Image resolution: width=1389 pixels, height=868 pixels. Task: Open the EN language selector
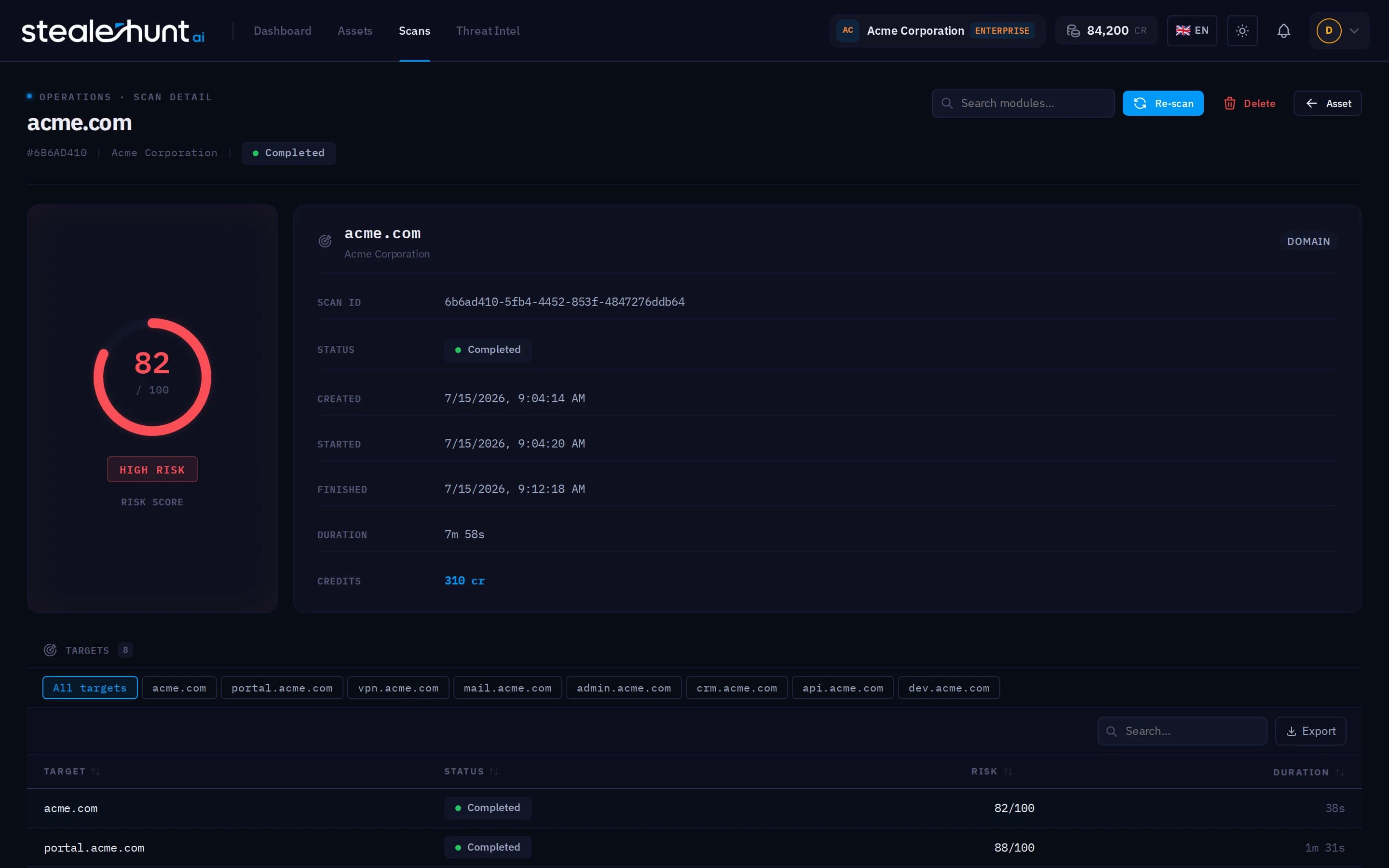[x=1192, y=31]
